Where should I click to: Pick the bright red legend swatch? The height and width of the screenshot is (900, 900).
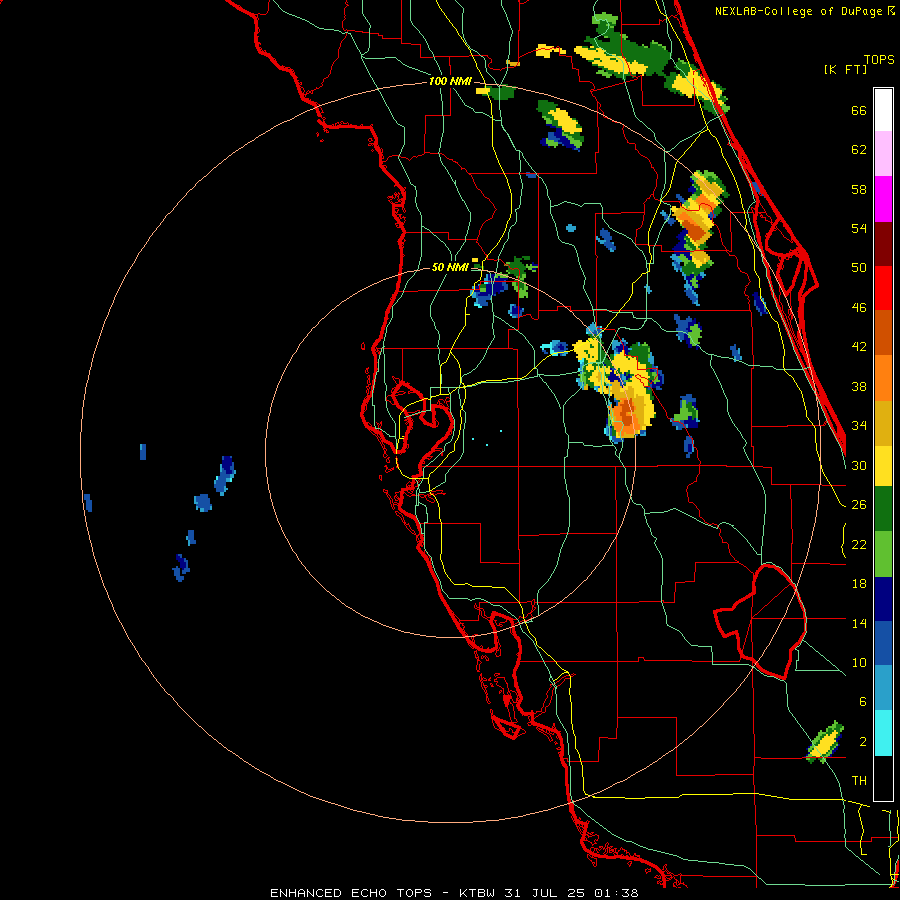883,288
